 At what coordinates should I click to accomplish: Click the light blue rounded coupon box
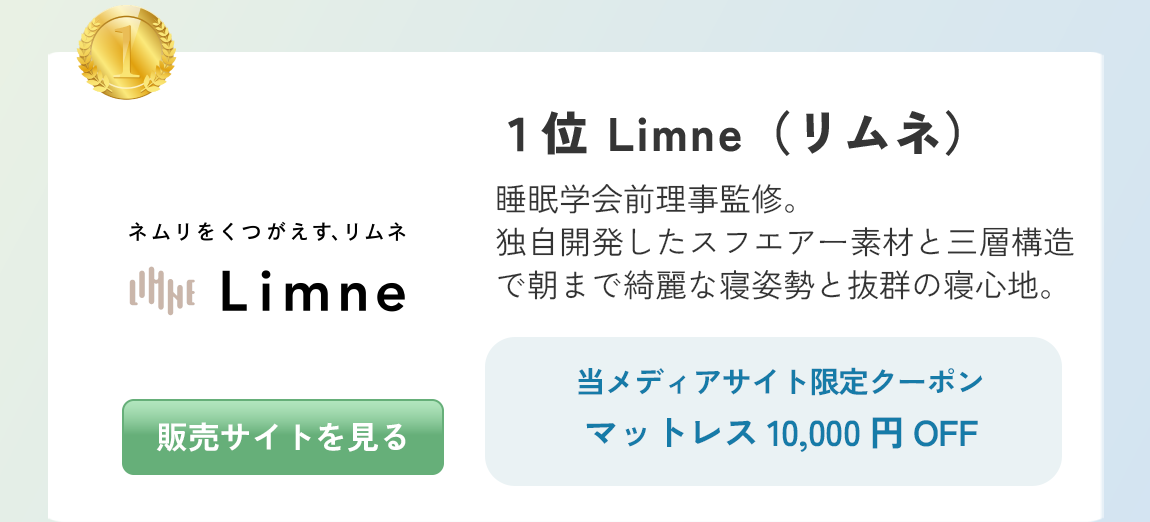(773, 411)
